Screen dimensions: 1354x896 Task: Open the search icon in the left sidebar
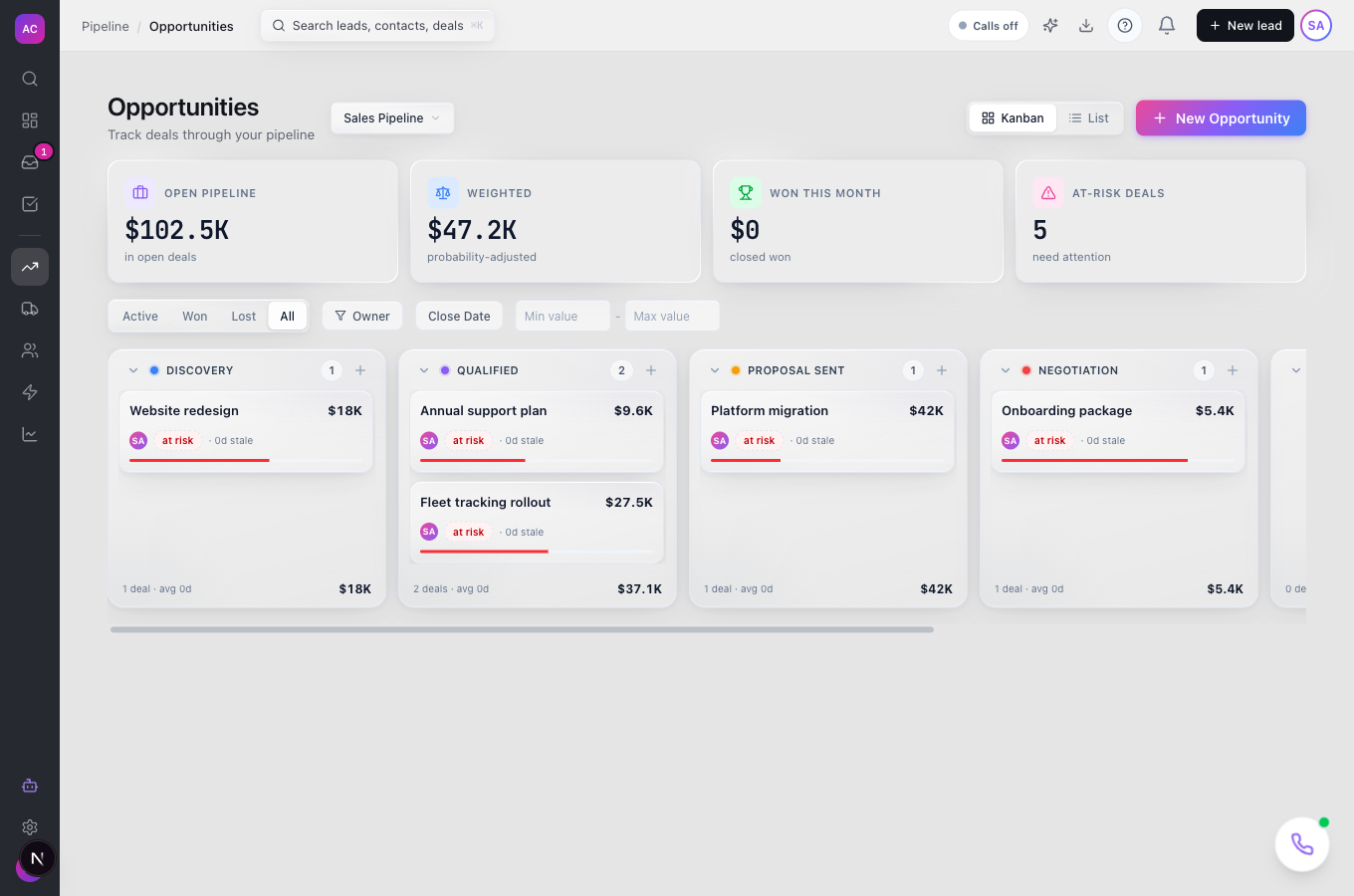coord(30,79)
